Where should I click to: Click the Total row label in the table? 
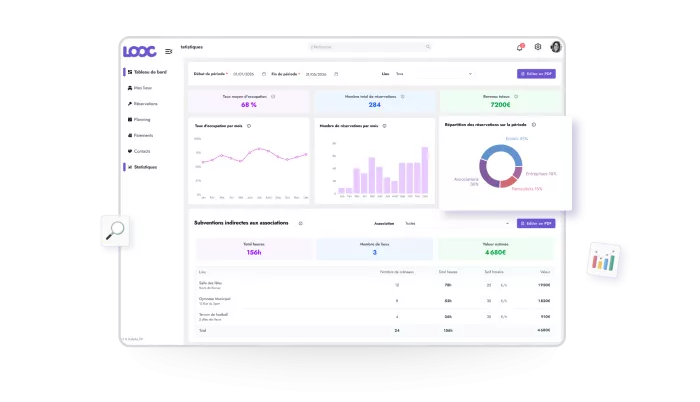pyautogui.click(x=203, y=331)
